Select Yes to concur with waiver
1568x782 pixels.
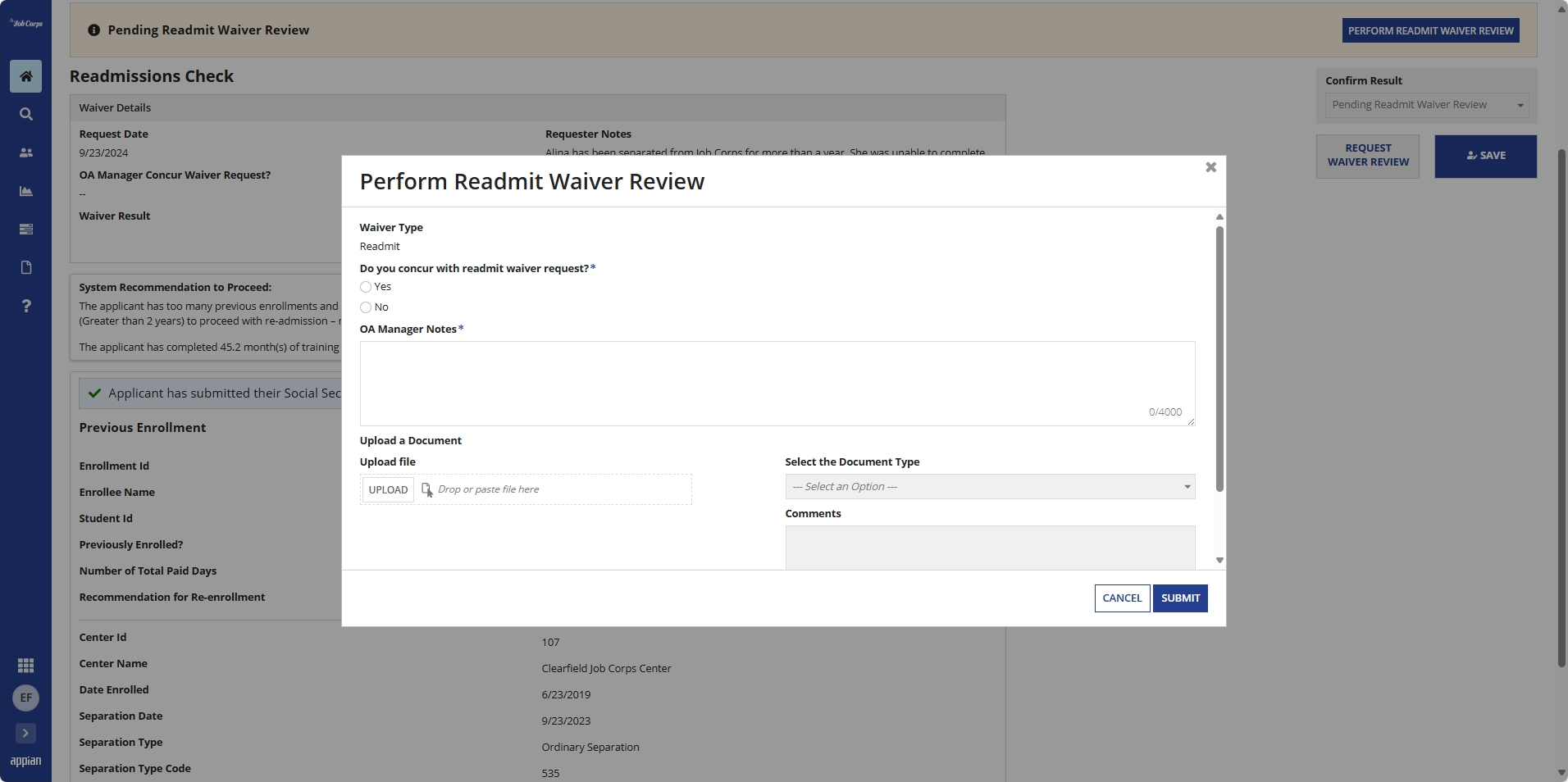[x=366, y=287]
